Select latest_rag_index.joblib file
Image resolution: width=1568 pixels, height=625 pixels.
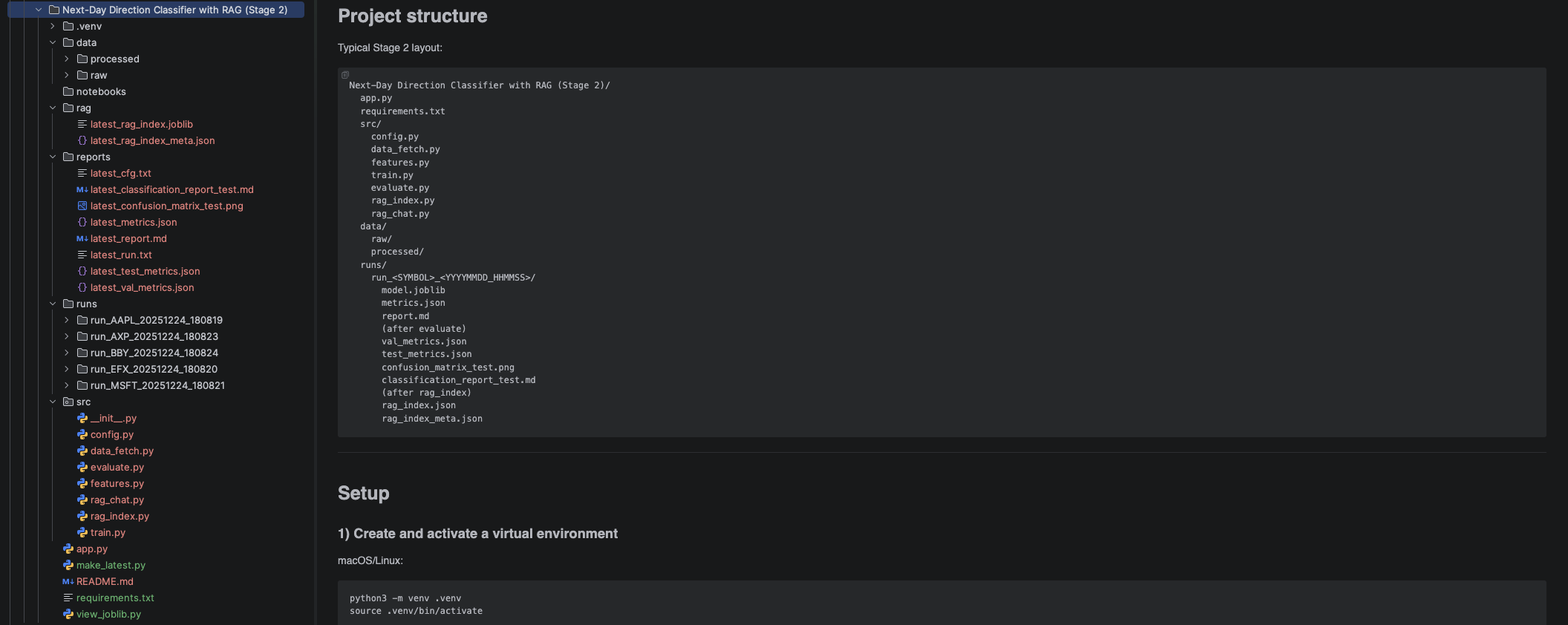(141, 125)
